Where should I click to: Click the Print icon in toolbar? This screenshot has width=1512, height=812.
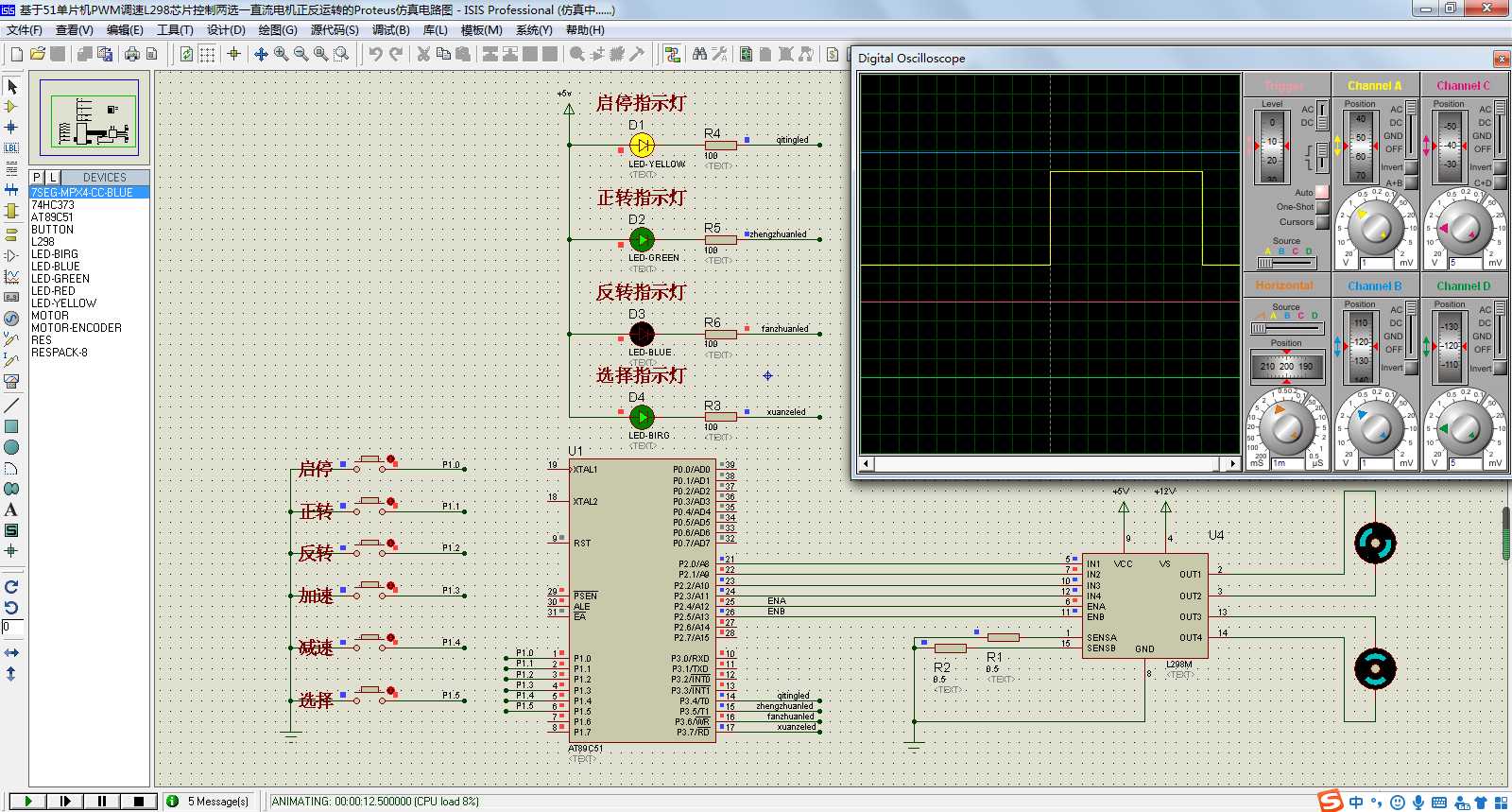coord(132,54)
